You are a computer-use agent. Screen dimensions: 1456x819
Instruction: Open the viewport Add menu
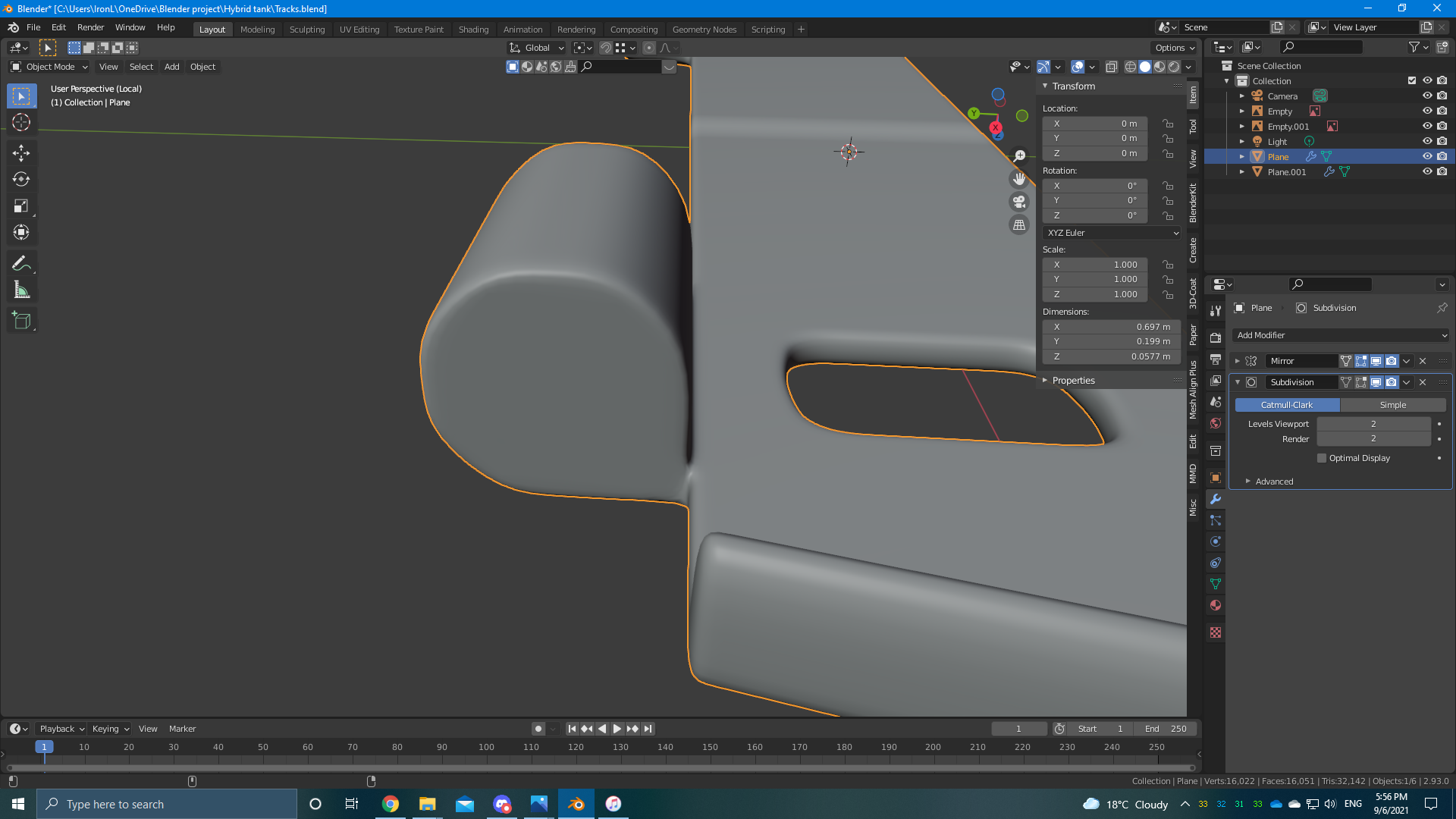pyautogui.click(x=172, y=67)
